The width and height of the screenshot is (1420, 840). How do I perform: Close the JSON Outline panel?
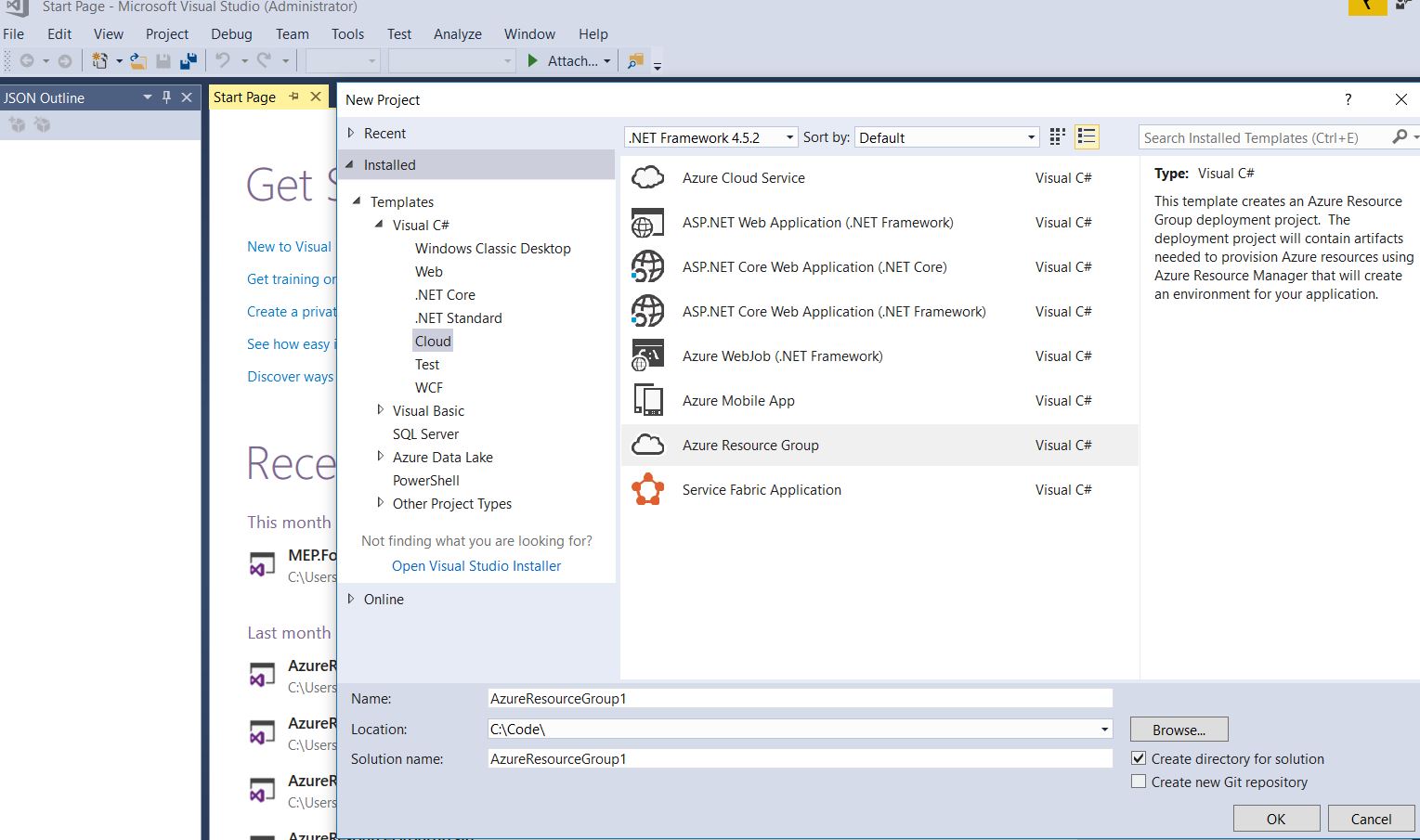point(187,97)
